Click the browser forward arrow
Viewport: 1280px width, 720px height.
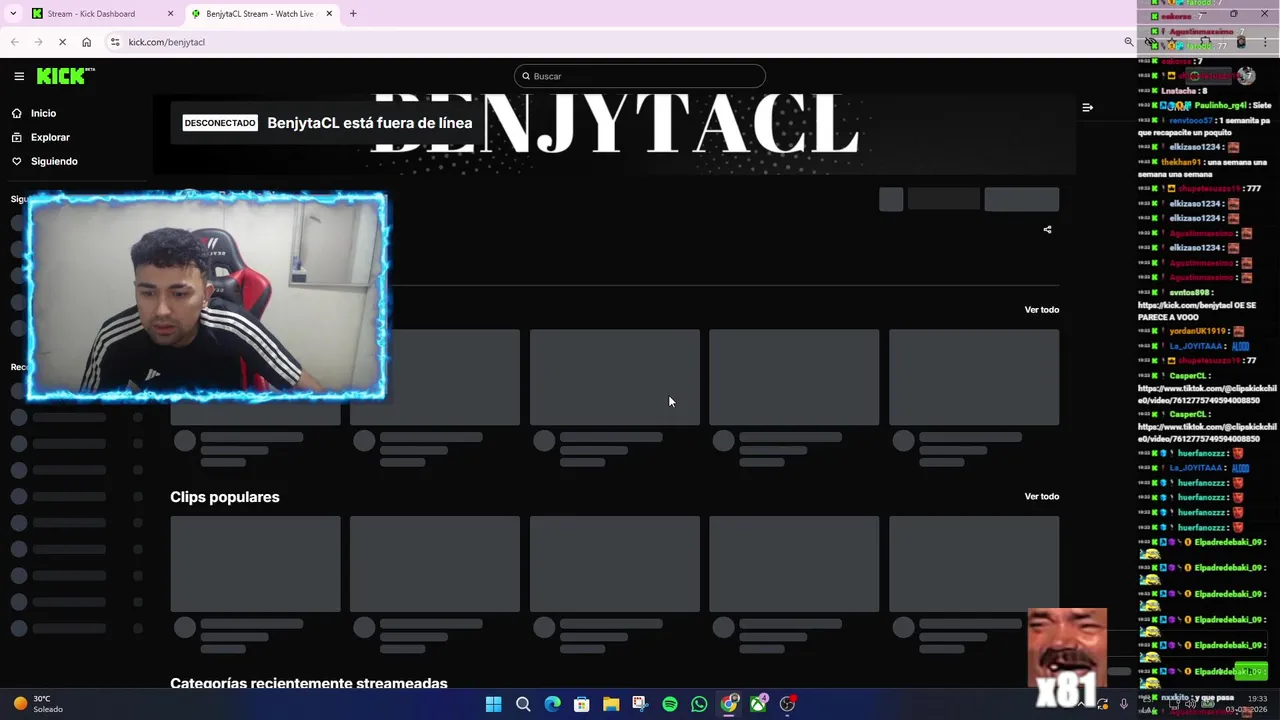click(x=38, y=42)
